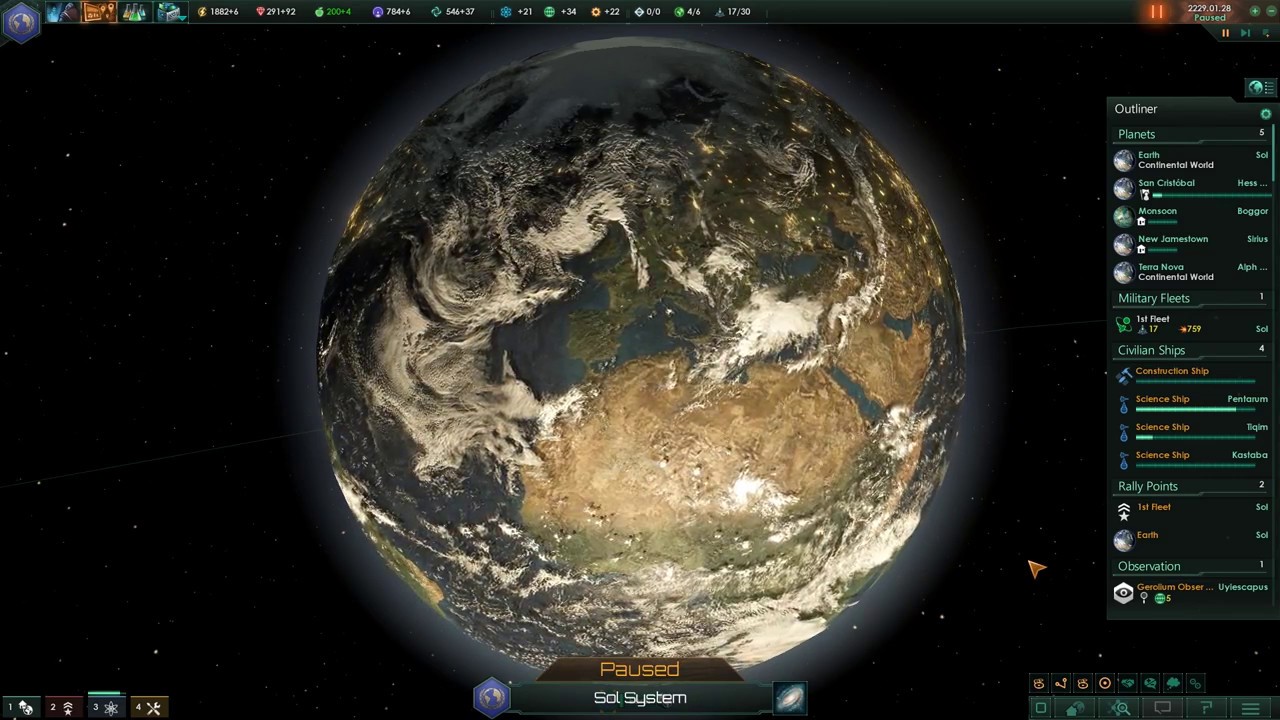Screen dimensions: 1280x720
Task: Select the Construction Ship entry
Action: (x=1191, y=376)
